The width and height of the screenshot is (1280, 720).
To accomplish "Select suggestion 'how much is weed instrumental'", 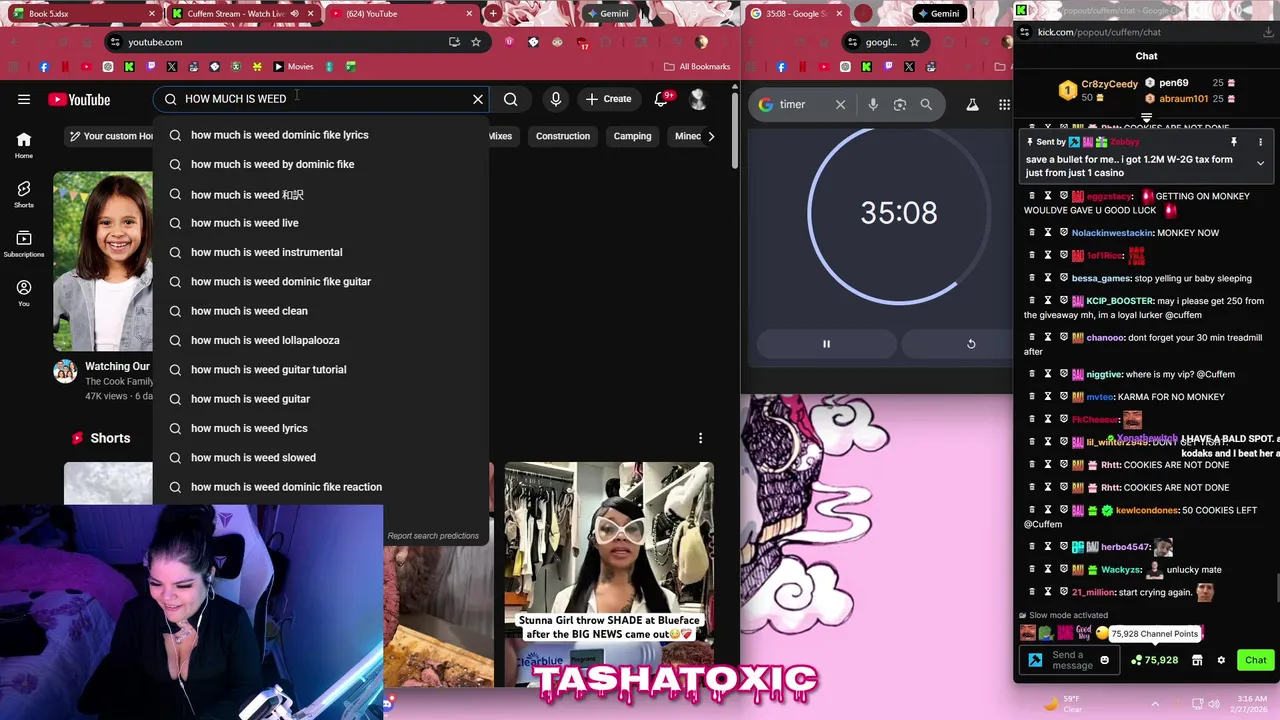I will pos(321,252).
